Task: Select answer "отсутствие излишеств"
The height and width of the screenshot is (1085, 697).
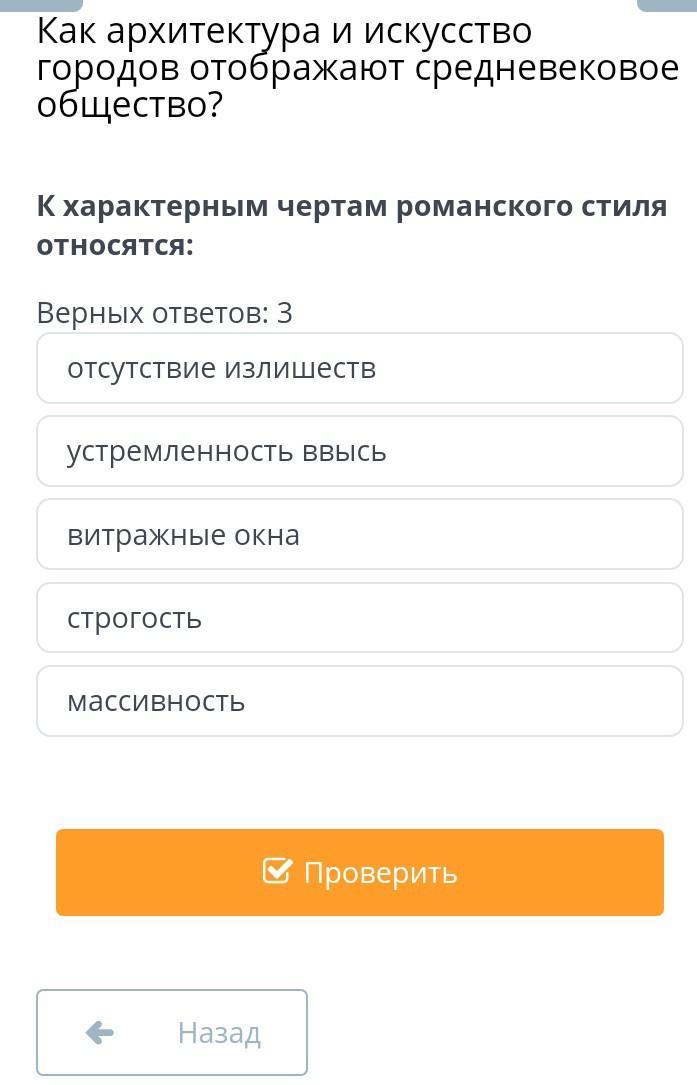Action: (x=359, y=368)
